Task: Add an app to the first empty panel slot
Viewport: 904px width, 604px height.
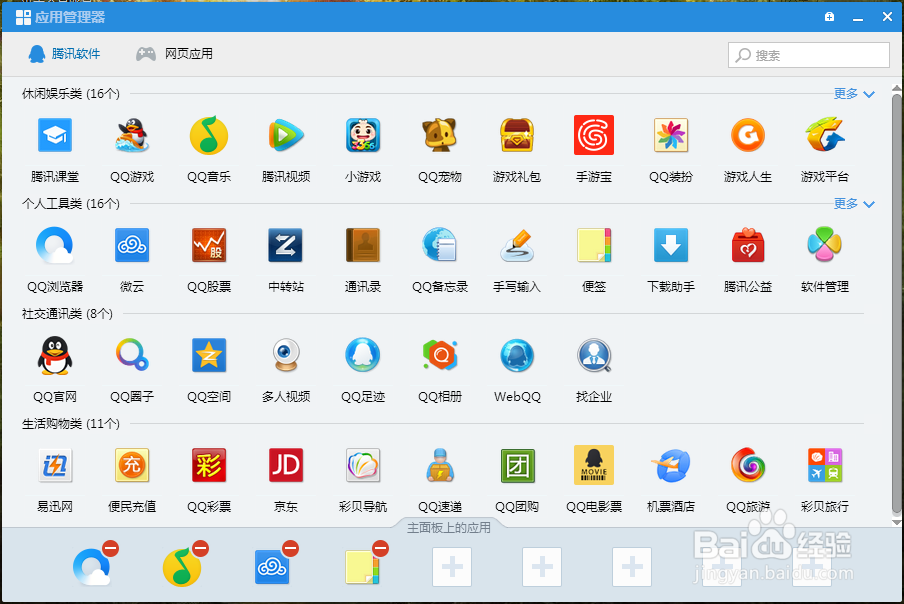Action: [x=452, y=567]
